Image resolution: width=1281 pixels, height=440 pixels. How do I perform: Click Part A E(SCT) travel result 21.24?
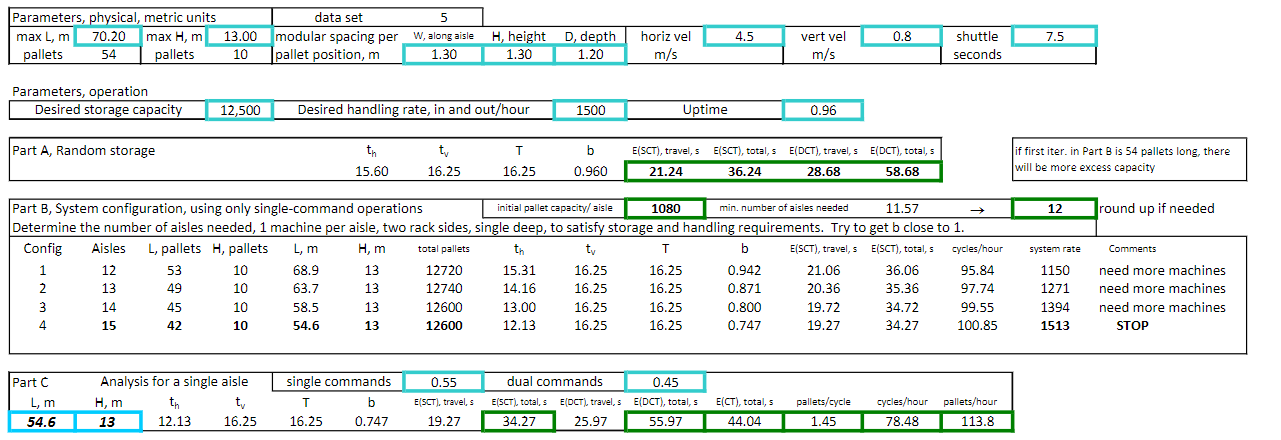pos(665,172)
